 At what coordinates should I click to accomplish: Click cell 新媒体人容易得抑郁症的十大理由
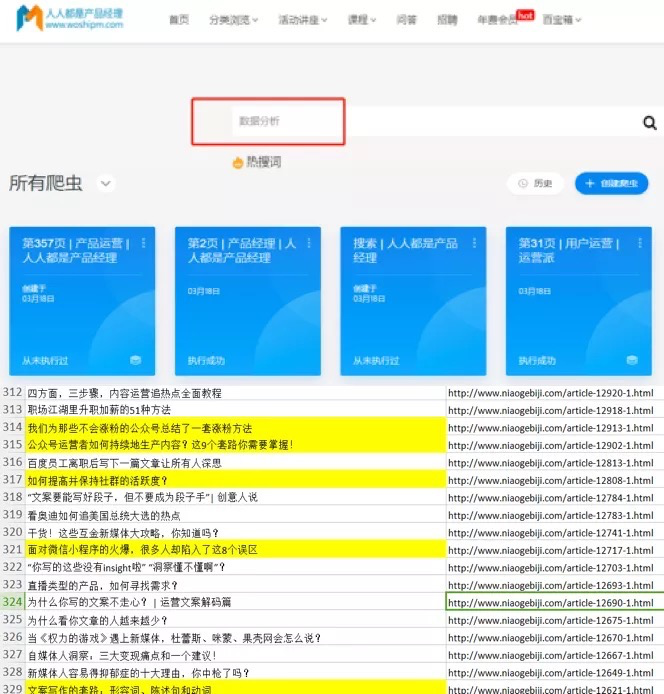pos(235,673)
